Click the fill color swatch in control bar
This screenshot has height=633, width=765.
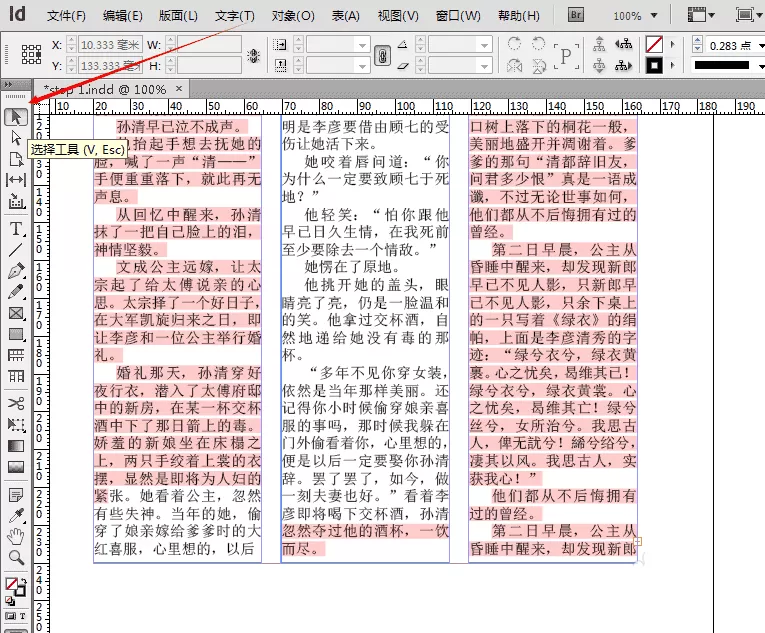[654, 44]
